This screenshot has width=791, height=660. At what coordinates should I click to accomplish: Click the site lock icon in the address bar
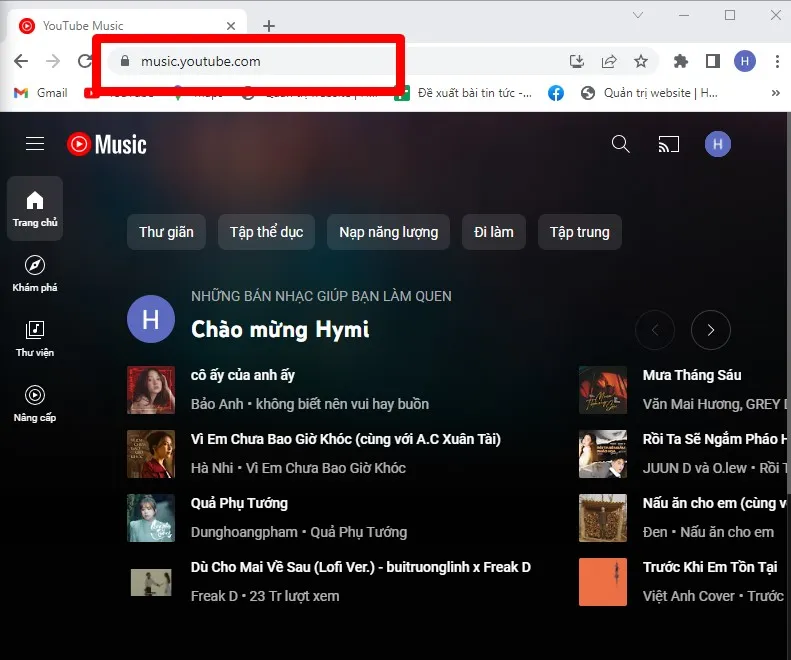coord(125,61)
